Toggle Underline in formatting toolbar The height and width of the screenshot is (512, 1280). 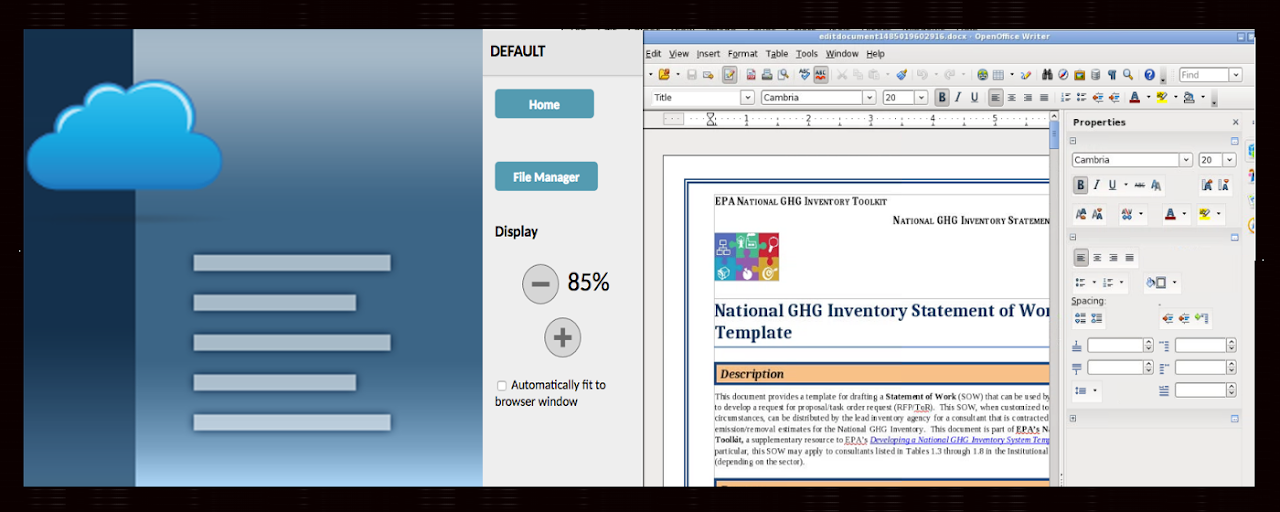click(975, 97)
